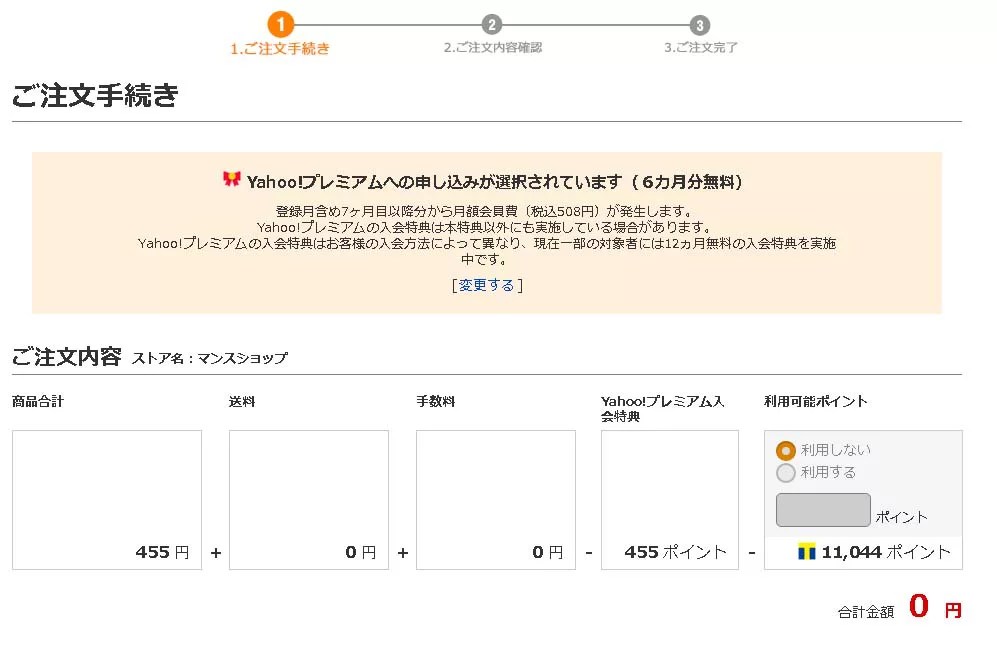
Task: Click the 税込508円 monthly fee notice line
Action: 485,211
